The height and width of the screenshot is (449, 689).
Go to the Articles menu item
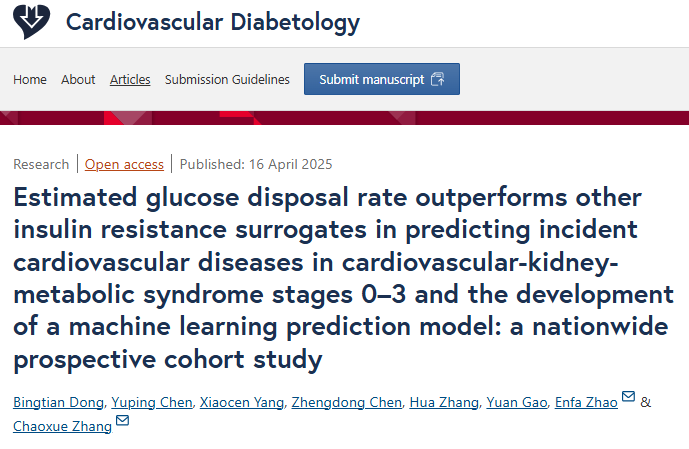tap(130, 80)
